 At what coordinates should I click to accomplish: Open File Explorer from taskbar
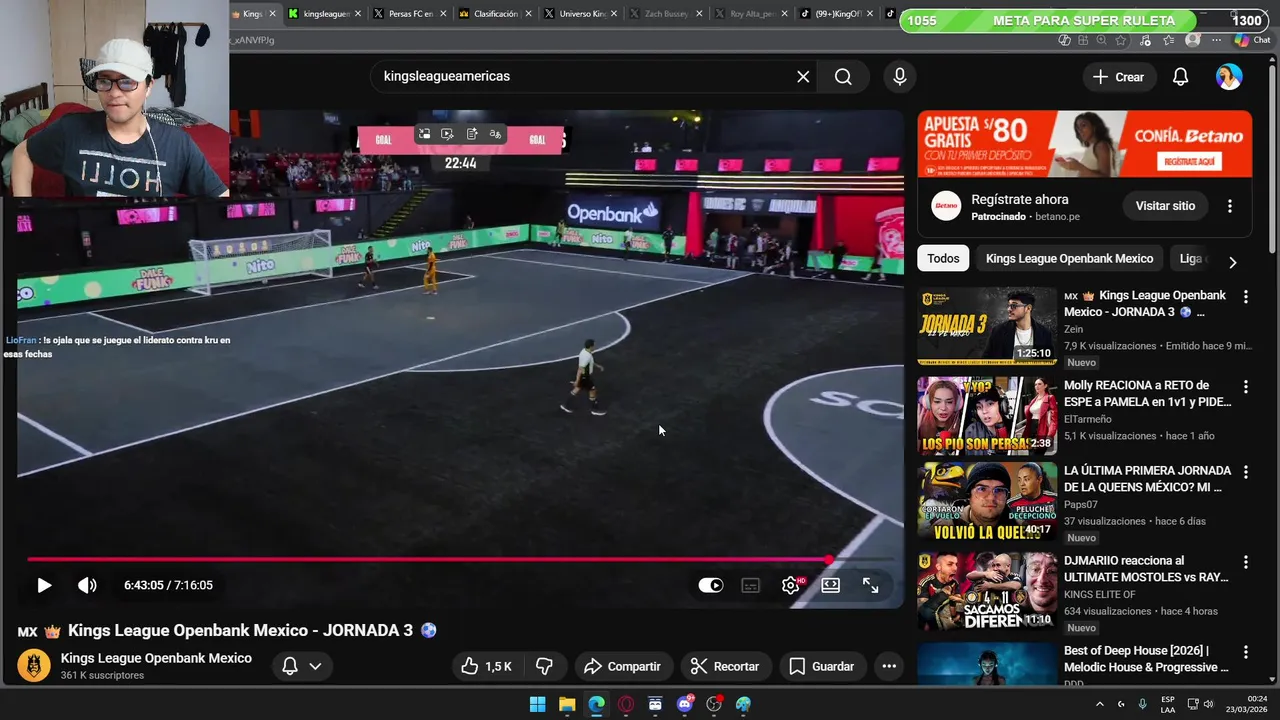[x=567, y=704]
